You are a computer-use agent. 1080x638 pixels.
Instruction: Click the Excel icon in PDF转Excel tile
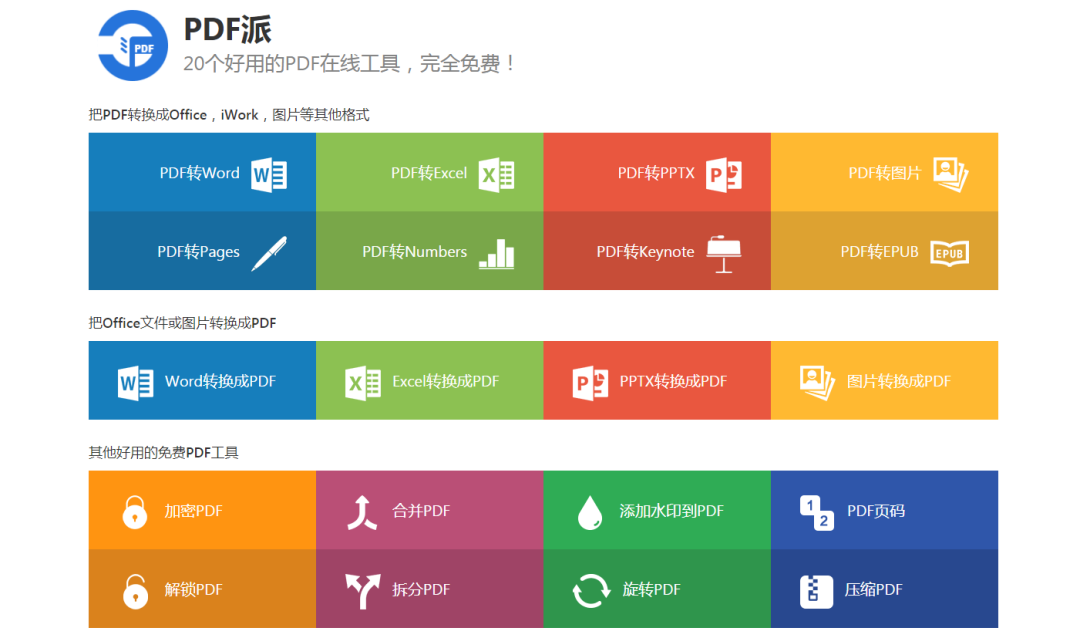pos(497,174)
